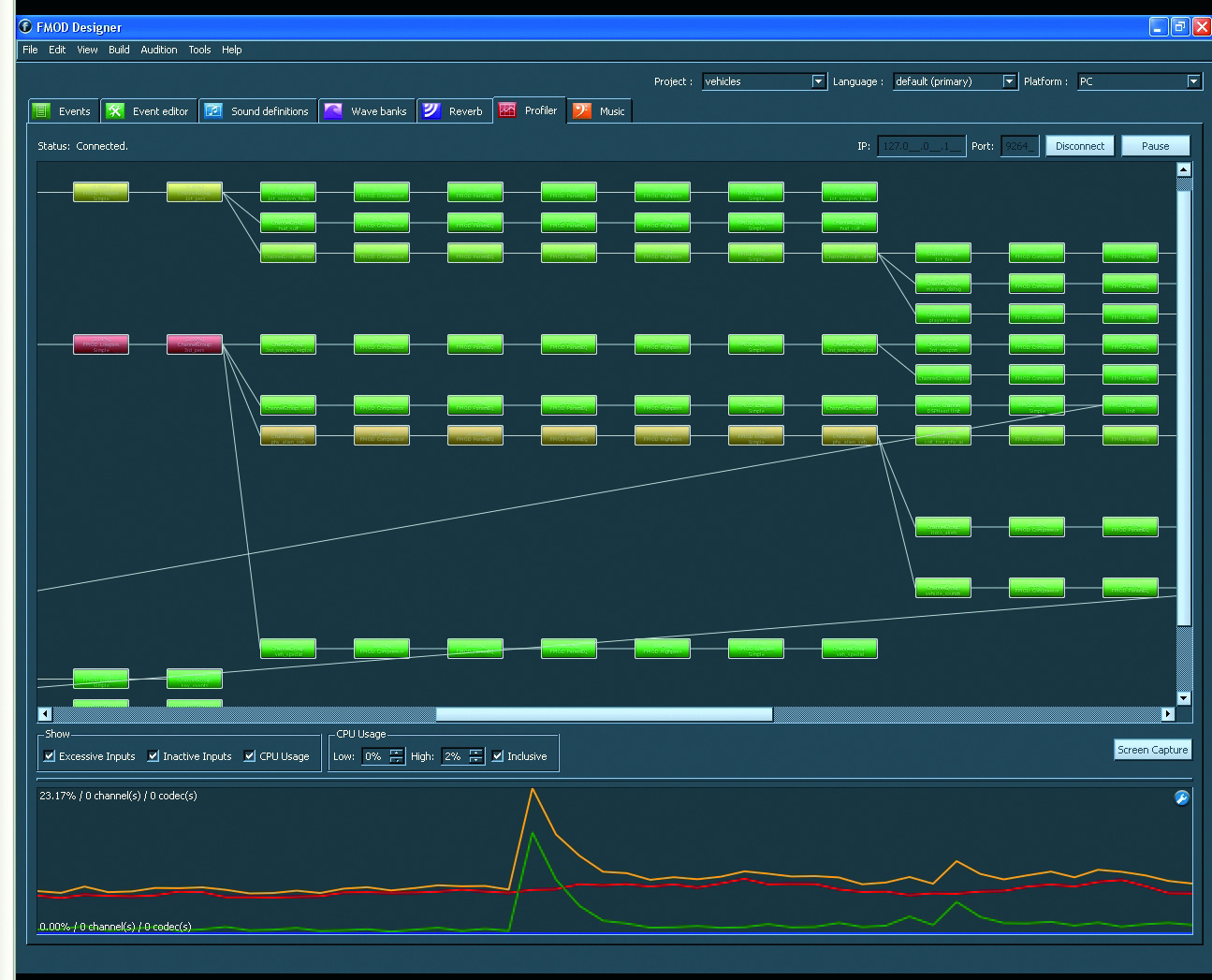Open the Audition menu
Image resolution: width=1212 pixels, height=980 pixels.
158,50
